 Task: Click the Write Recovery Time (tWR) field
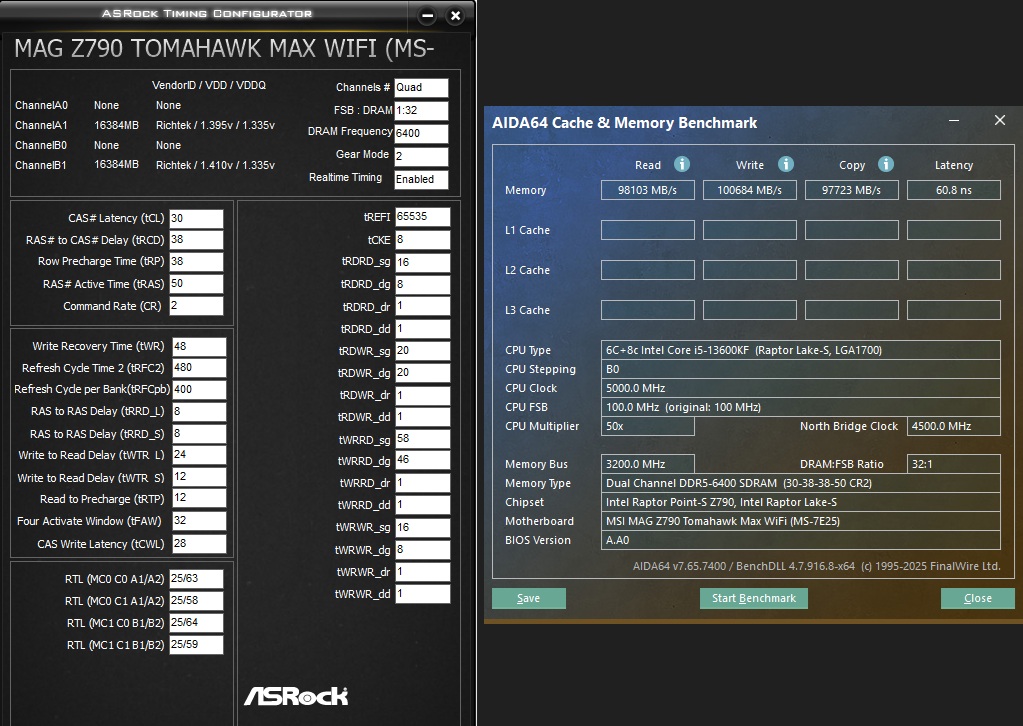(x=199, y=346)
